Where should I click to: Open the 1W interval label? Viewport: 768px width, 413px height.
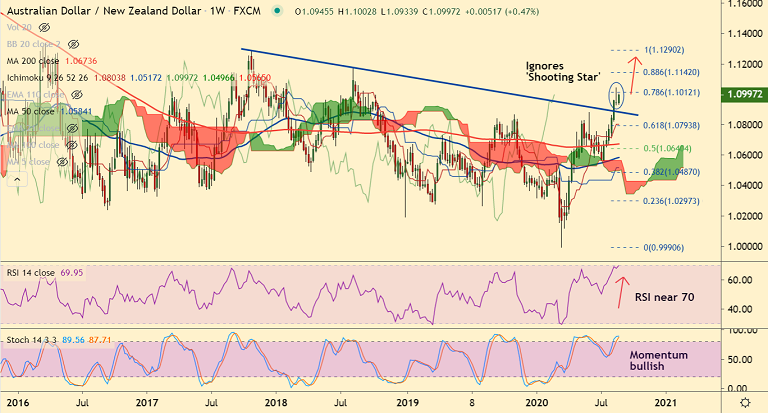pos(217,11)
